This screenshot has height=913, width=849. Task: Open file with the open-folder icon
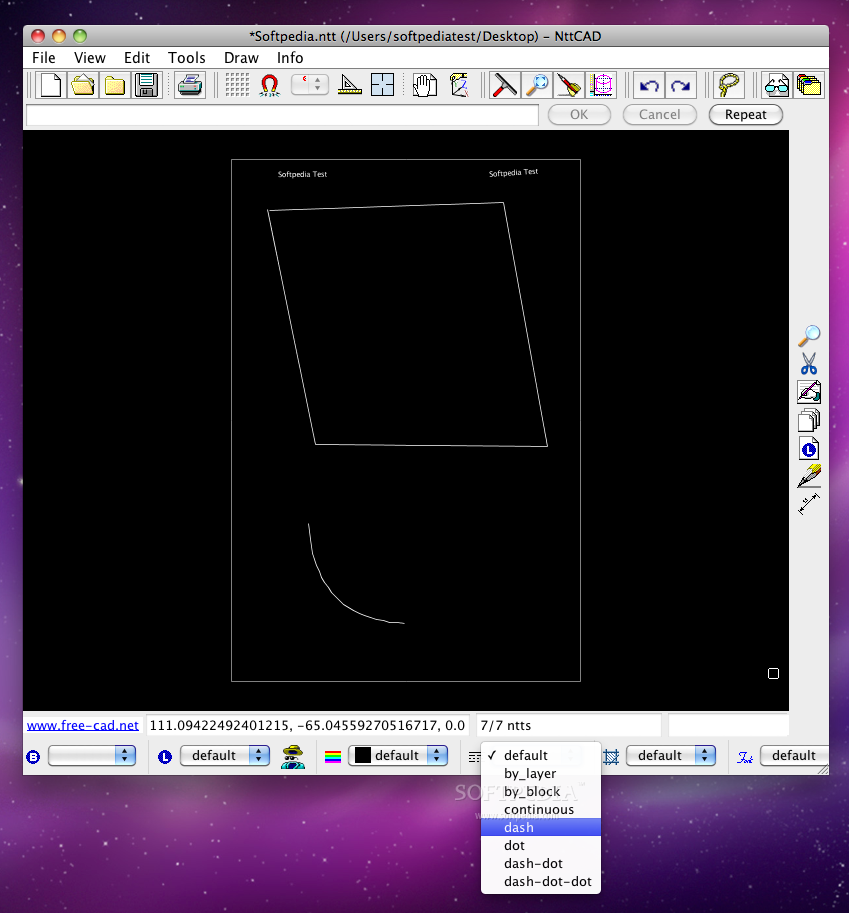tap(83, 86)
